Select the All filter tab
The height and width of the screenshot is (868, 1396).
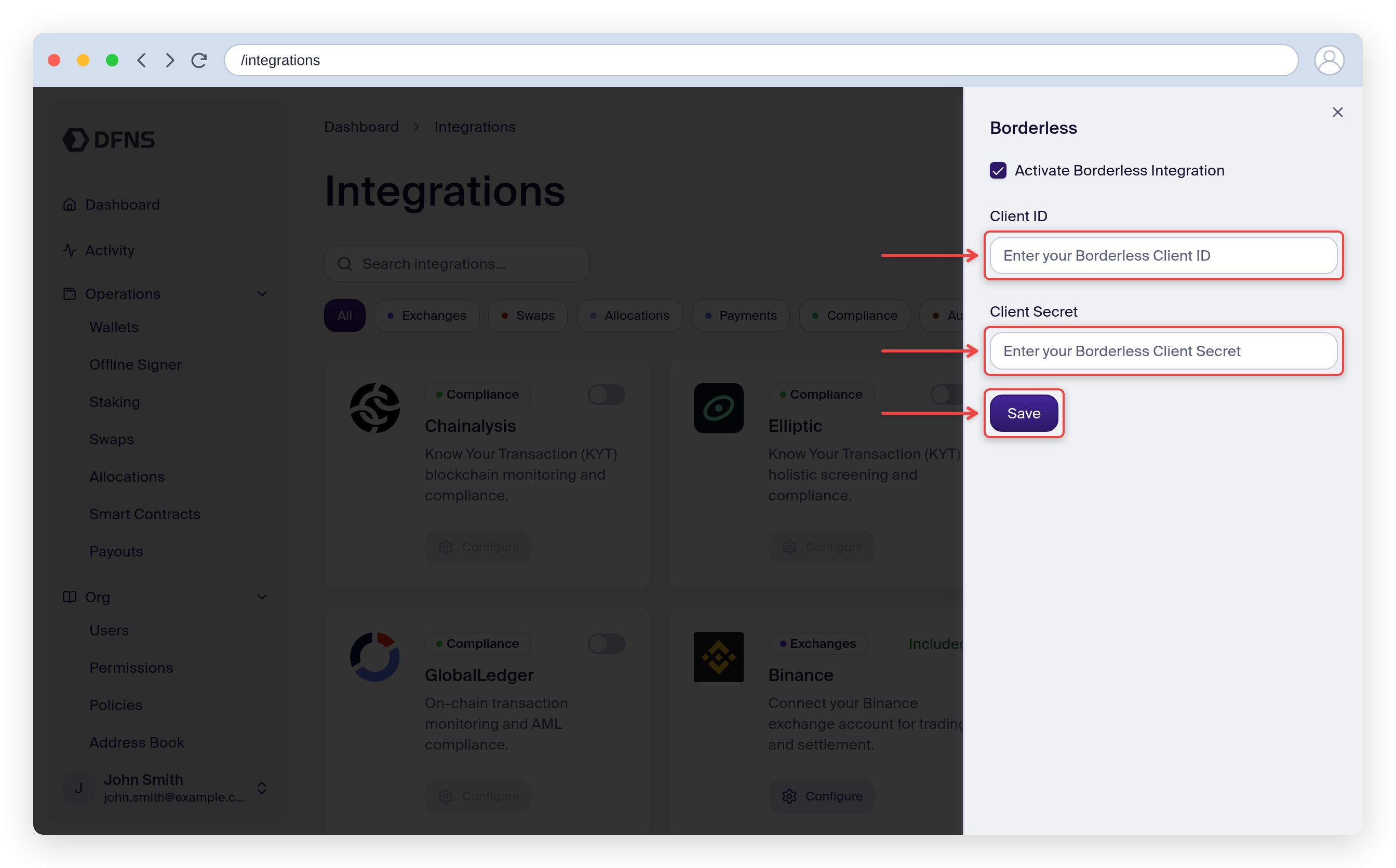[344, 315]
